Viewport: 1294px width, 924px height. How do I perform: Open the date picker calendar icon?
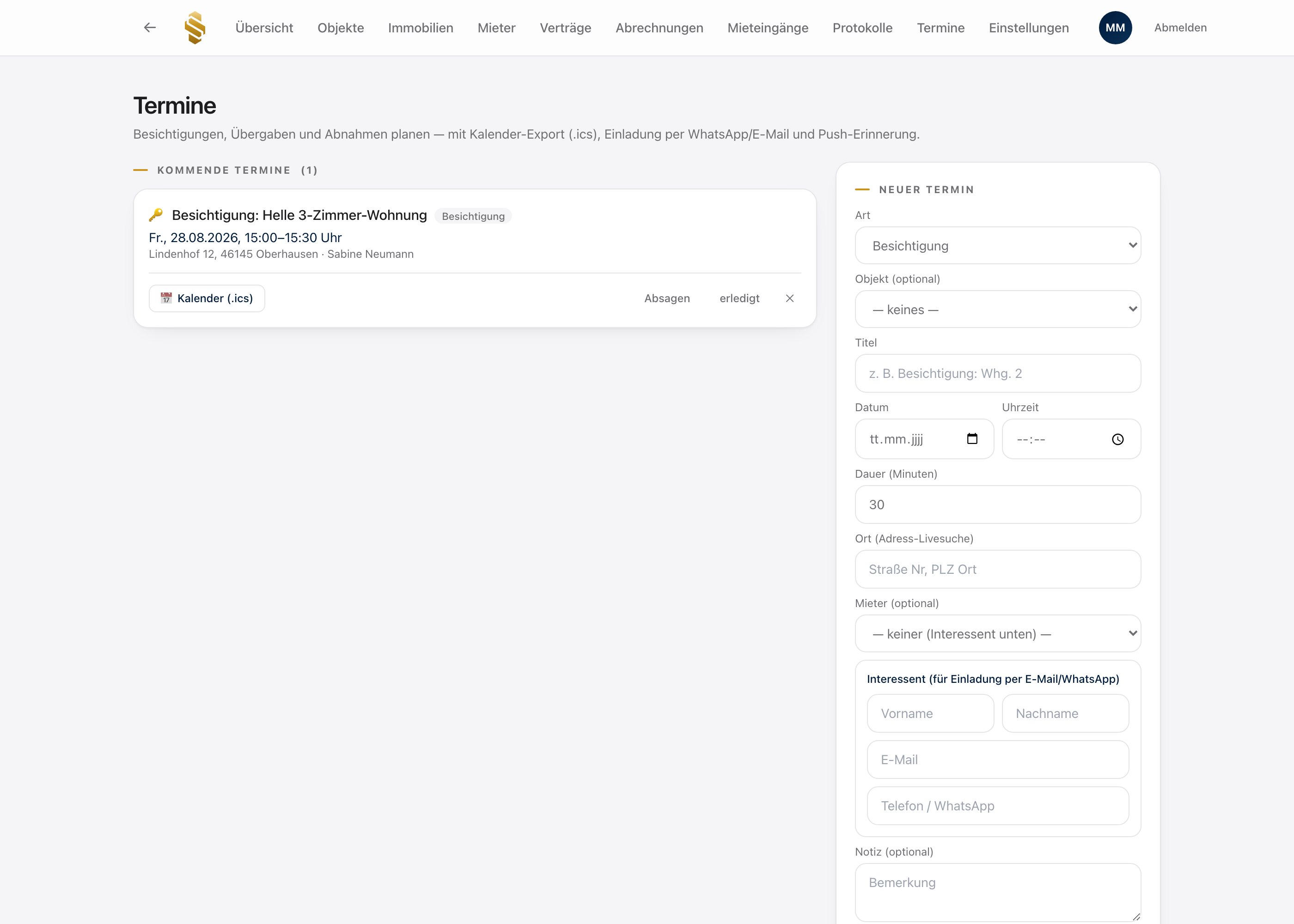tap(972, 439)
